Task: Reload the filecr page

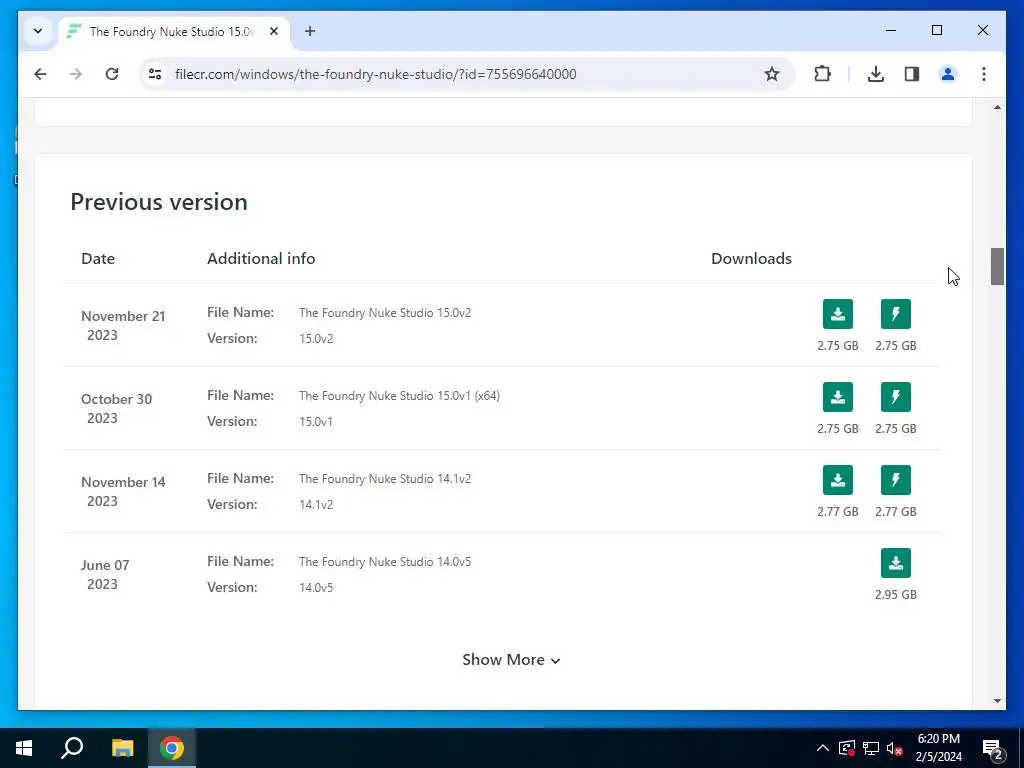Action: tap(112, 74)
